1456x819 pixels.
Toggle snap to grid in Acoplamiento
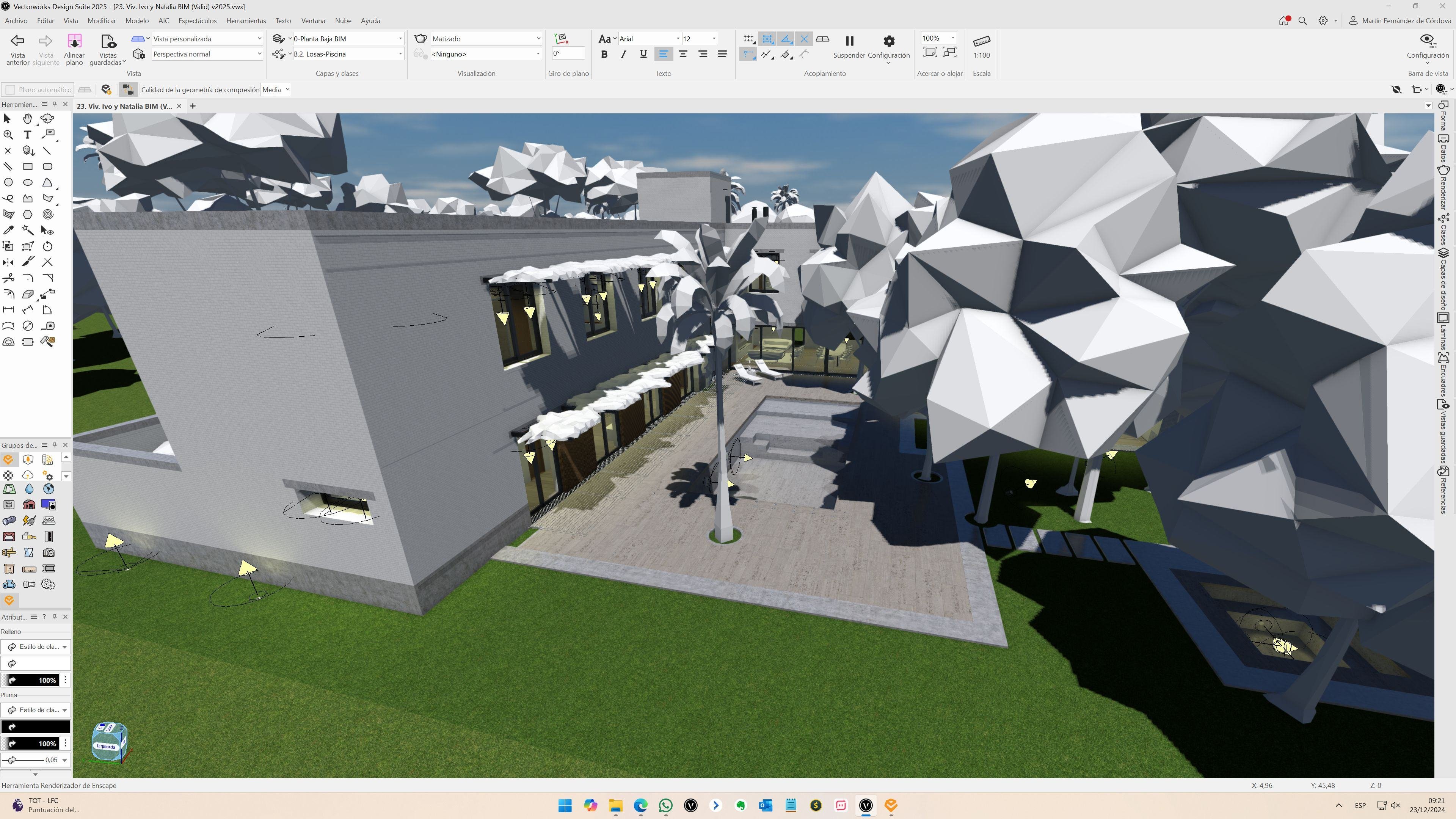coord(748,39)
